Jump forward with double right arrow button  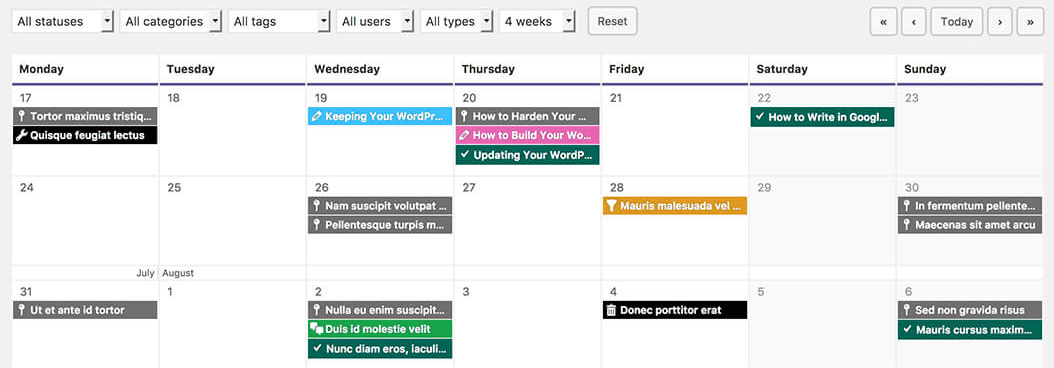coord(1030,22)
